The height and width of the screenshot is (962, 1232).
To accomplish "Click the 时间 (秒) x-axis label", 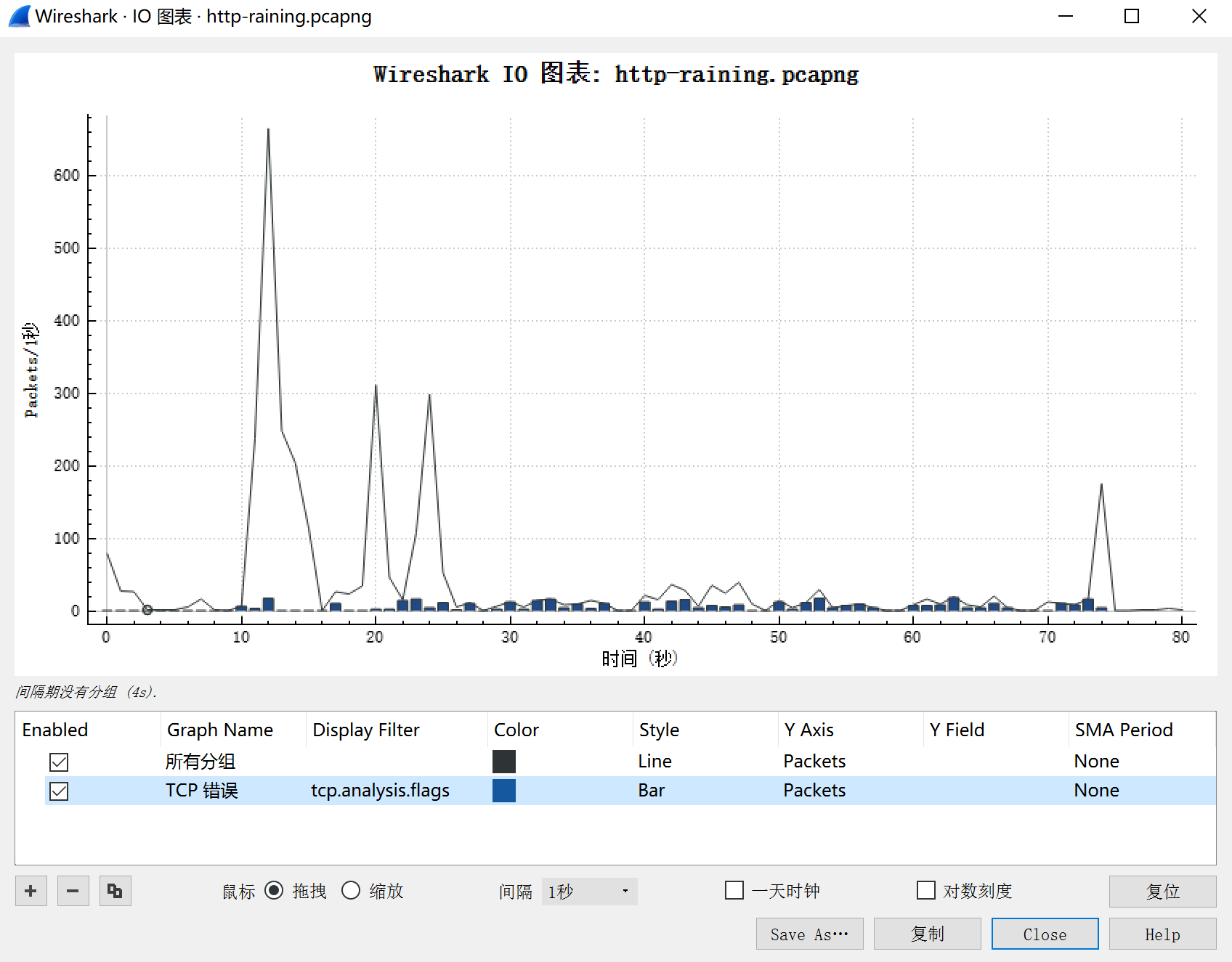I will point(639,659).
